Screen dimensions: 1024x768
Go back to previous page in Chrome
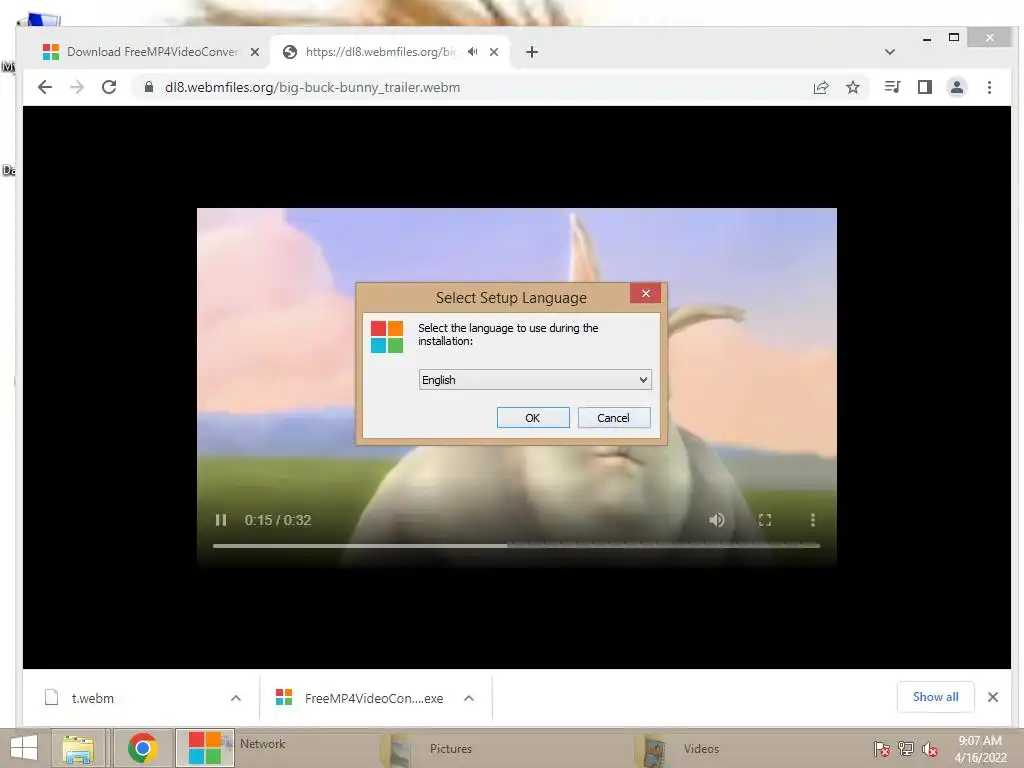click(44, 87)
